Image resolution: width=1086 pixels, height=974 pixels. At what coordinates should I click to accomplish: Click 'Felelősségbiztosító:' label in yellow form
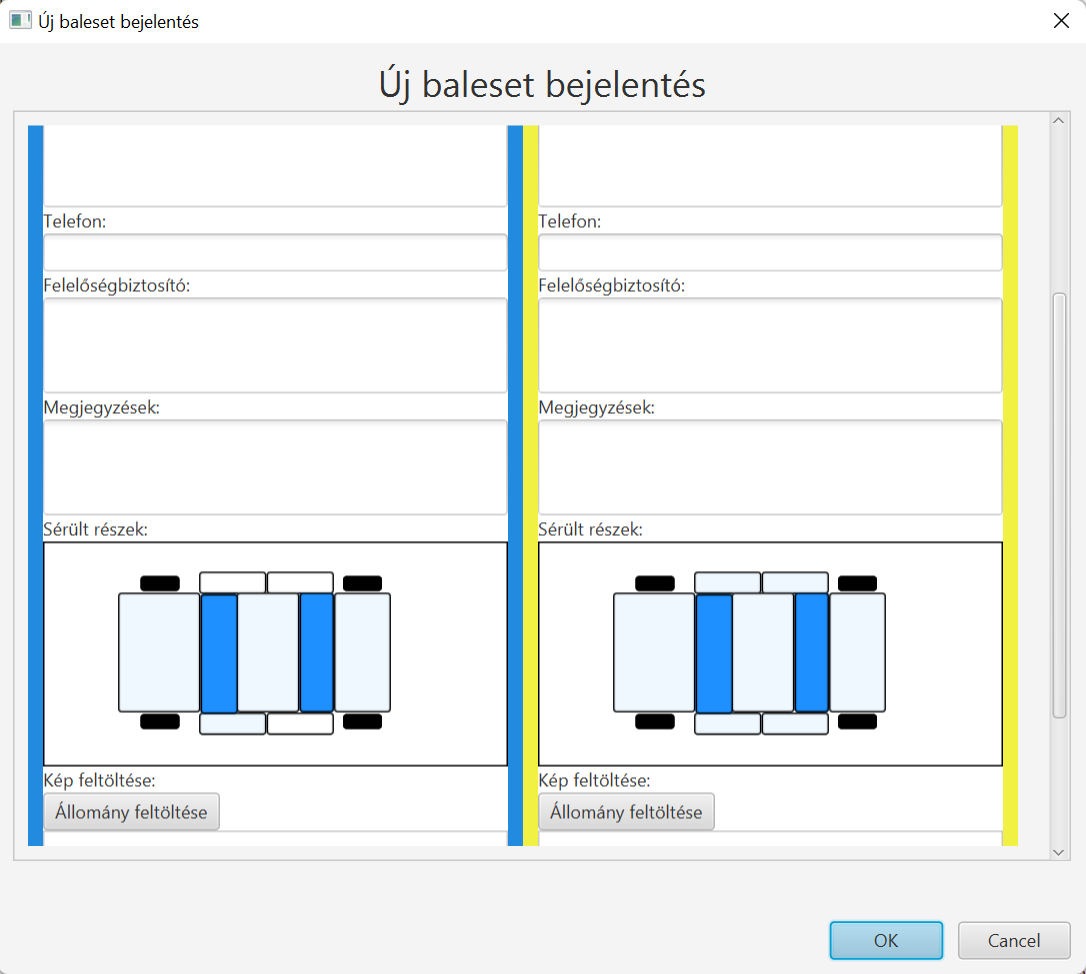point(612,285)
